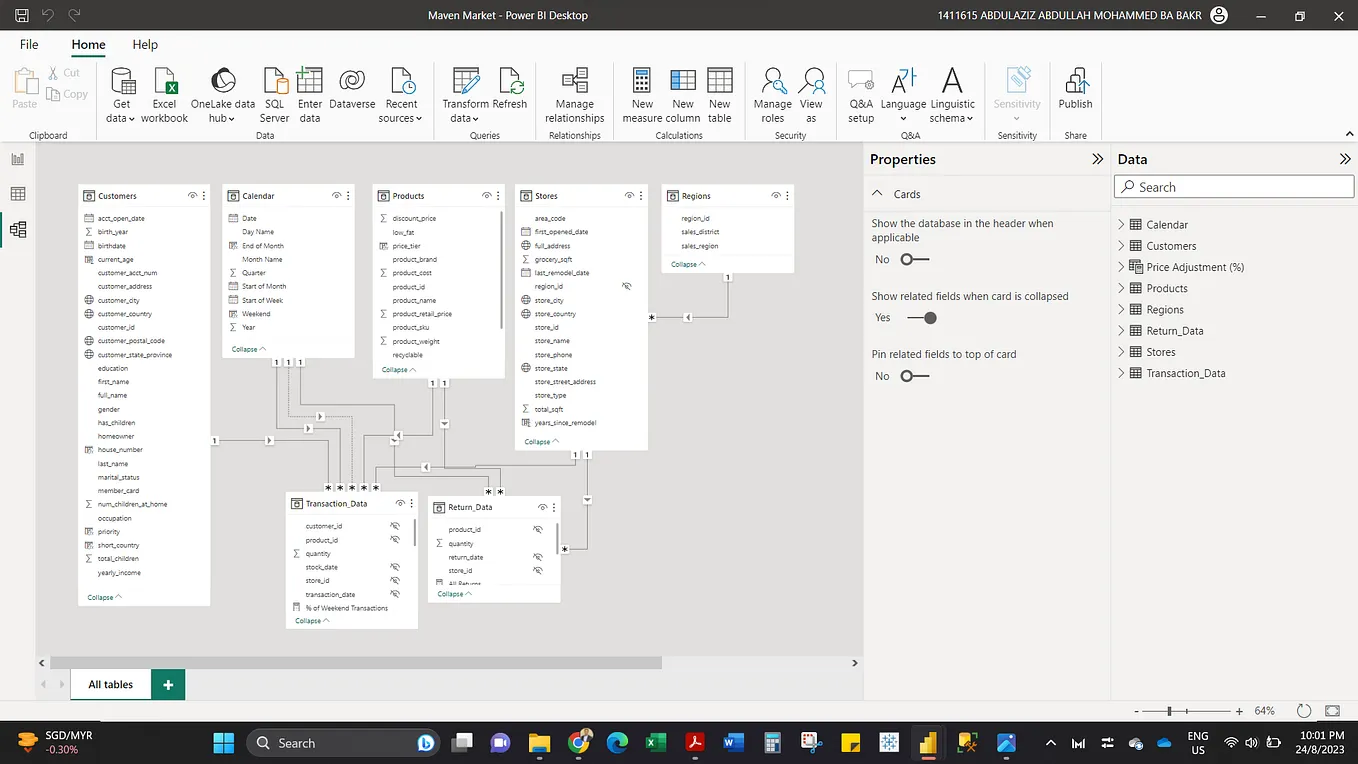
Task: Open the Help menu
Action: [x=145, y=44]
